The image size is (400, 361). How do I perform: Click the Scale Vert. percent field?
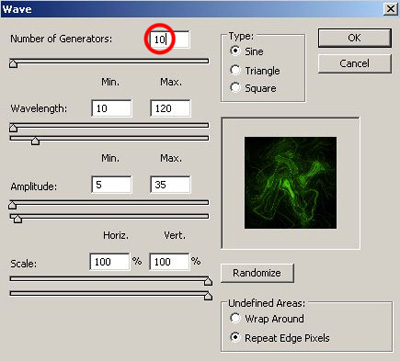tap(169, 262)
